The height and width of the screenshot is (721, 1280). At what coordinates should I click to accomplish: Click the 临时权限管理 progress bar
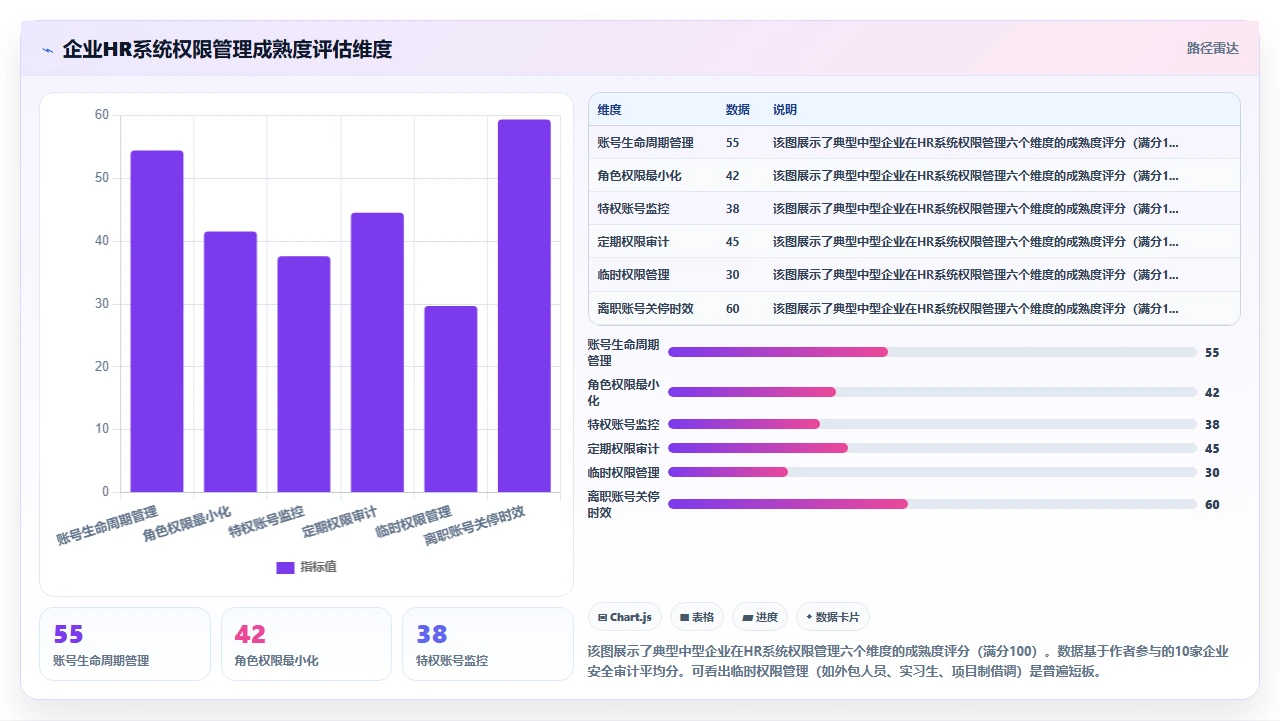(932, 472)
